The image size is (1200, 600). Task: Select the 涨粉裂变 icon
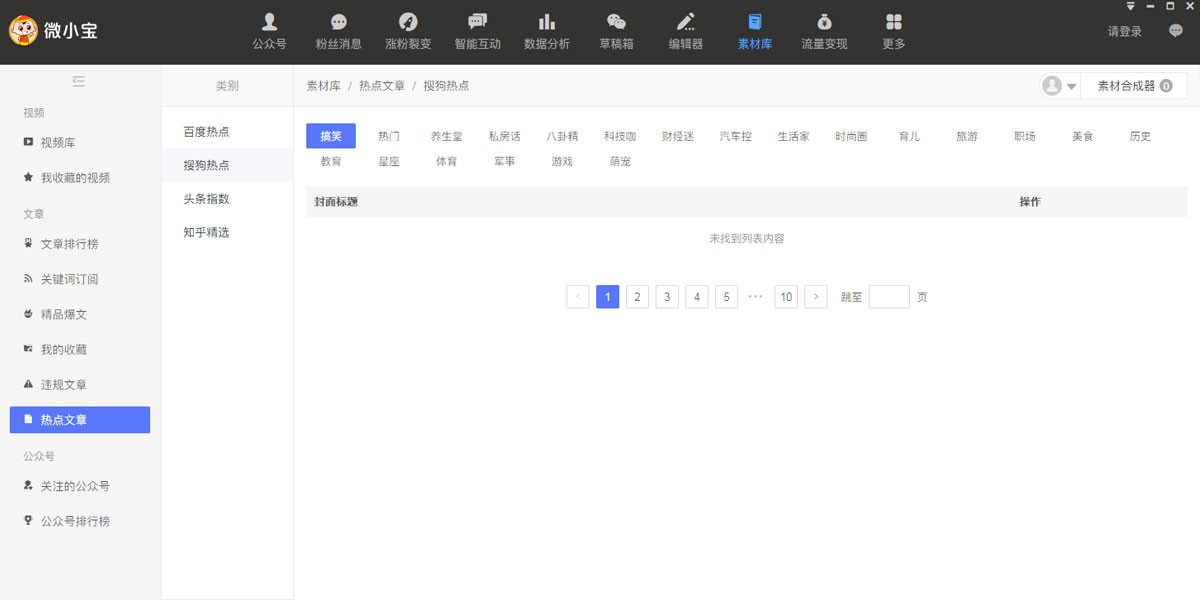point(407,30)
